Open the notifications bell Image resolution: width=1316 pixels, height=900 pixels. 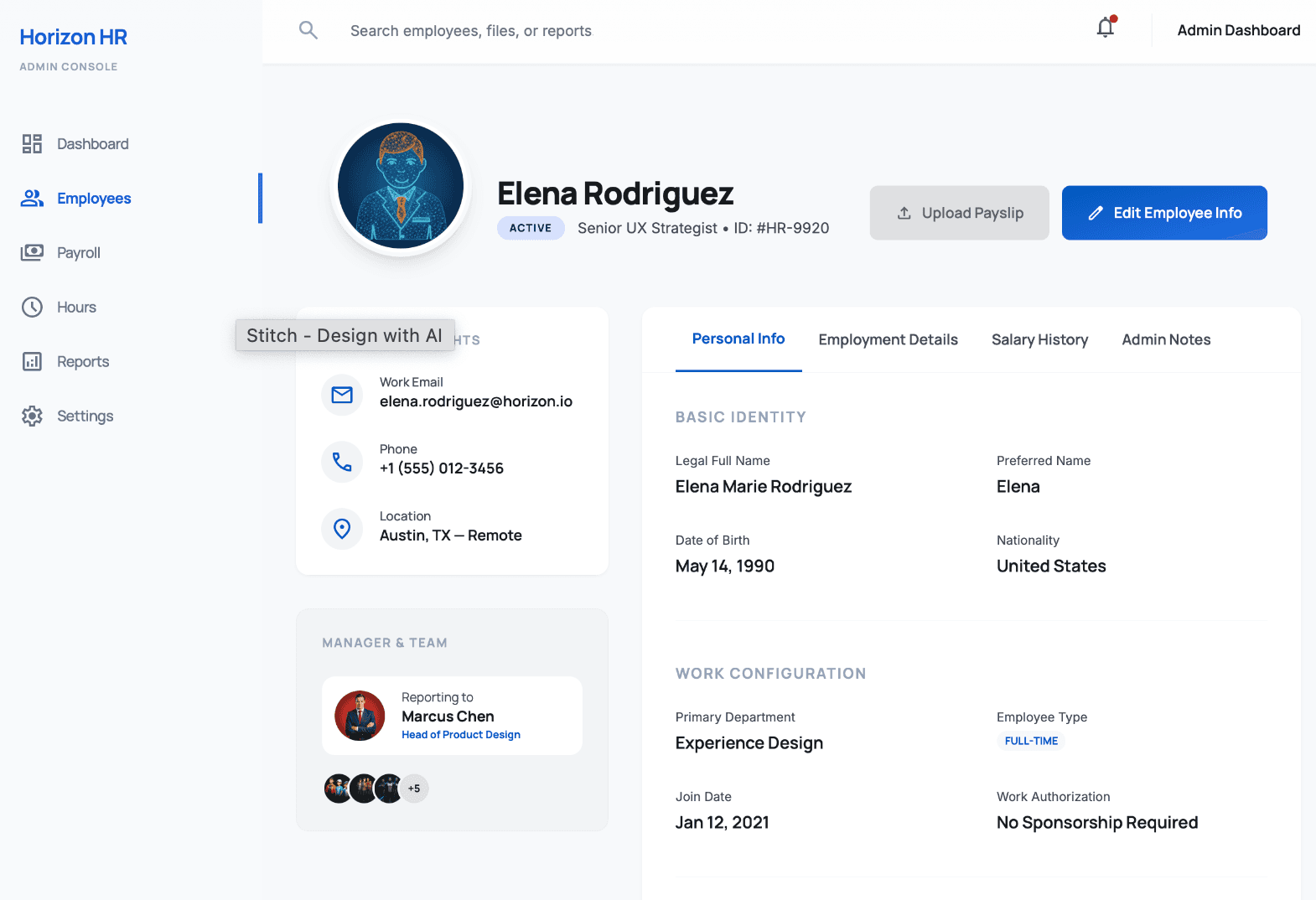(x=1106, y=28)
